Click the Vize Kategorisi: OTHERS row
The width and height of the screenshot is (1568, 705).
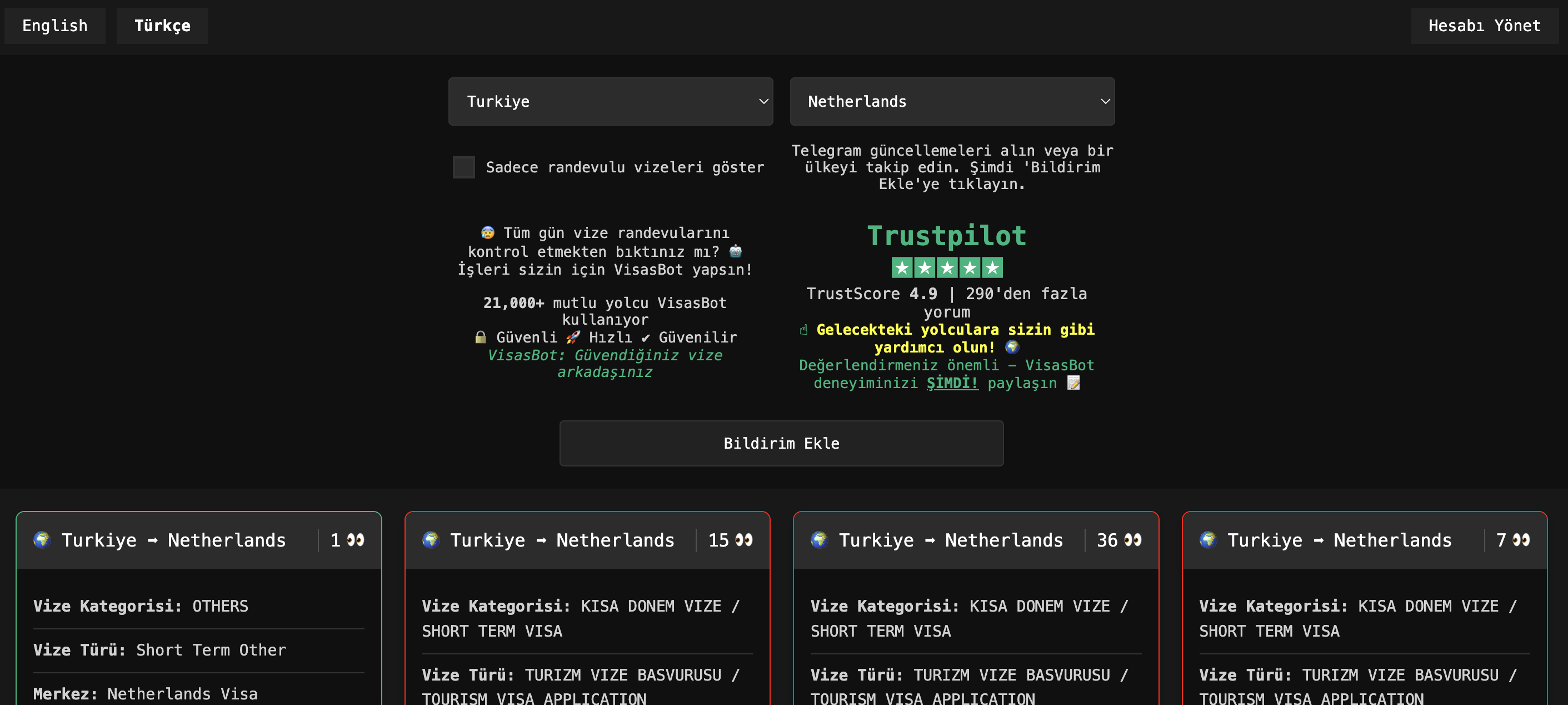(x=199, y=605)
